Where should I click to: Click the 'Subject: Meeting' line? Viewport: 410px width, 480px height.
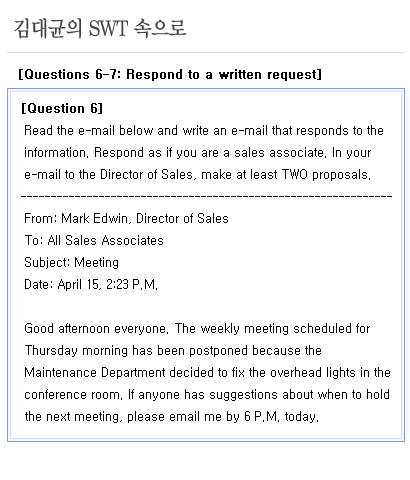pos(71,263)
